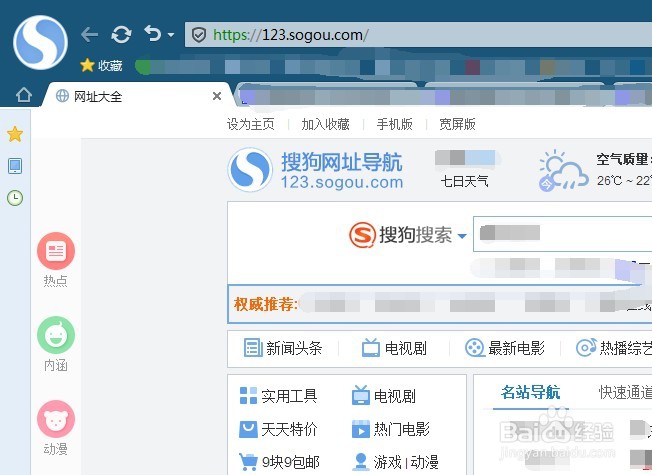Screen dimensions: 652x475
Task: Click the weather cloud icon
Action: coord(563,170)
